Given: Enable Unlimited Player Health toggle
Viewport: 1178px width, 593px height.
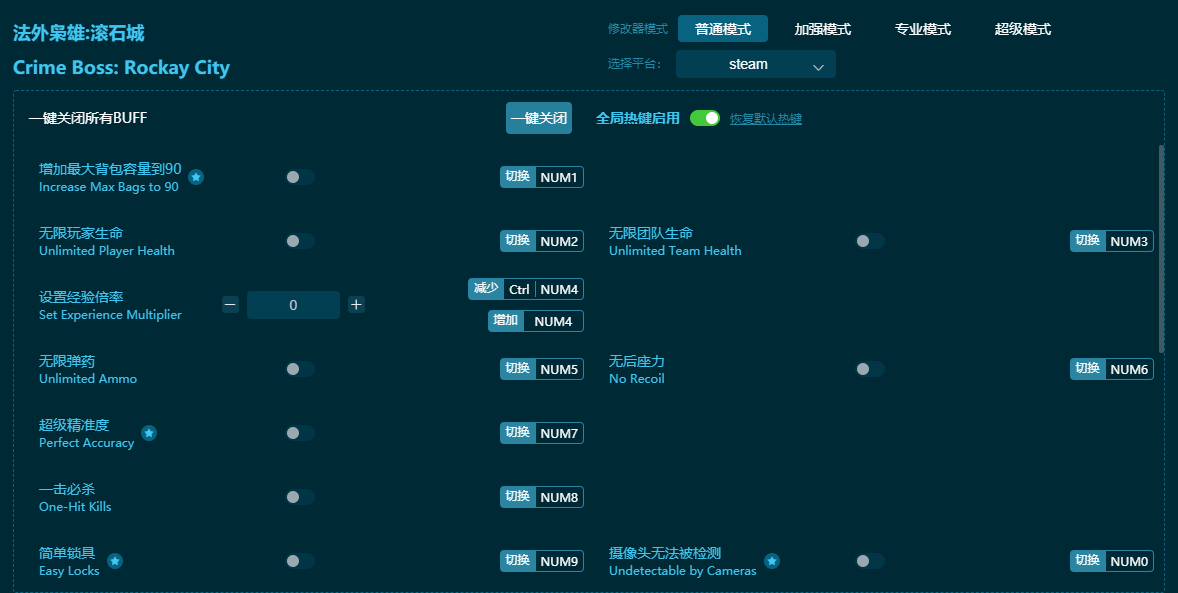Looking at the screenshot, I should coord(299,241).
